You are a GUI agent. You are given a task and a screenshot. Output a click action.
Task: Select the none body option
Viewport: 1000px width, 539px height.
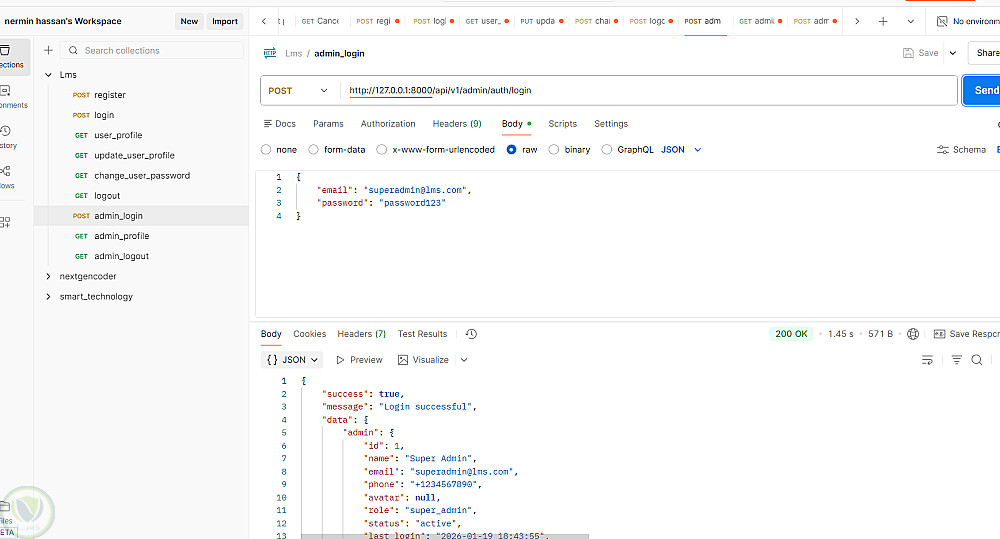click(x=266, y=150)
